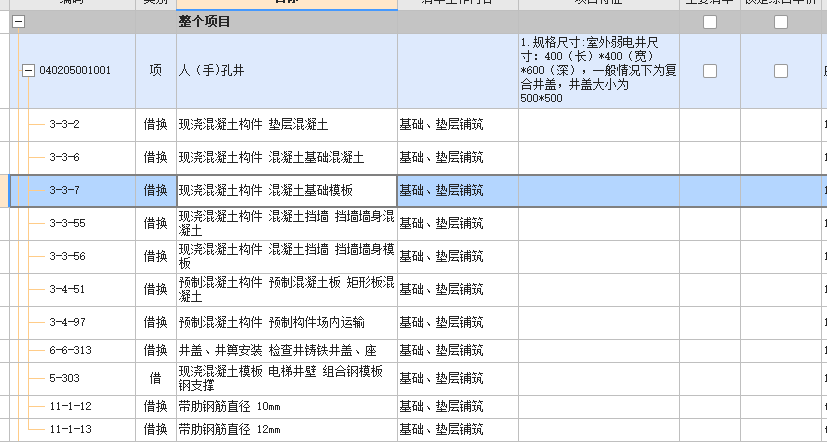
Task: Click 项 type cell of 040205001001
Action: 156,71
